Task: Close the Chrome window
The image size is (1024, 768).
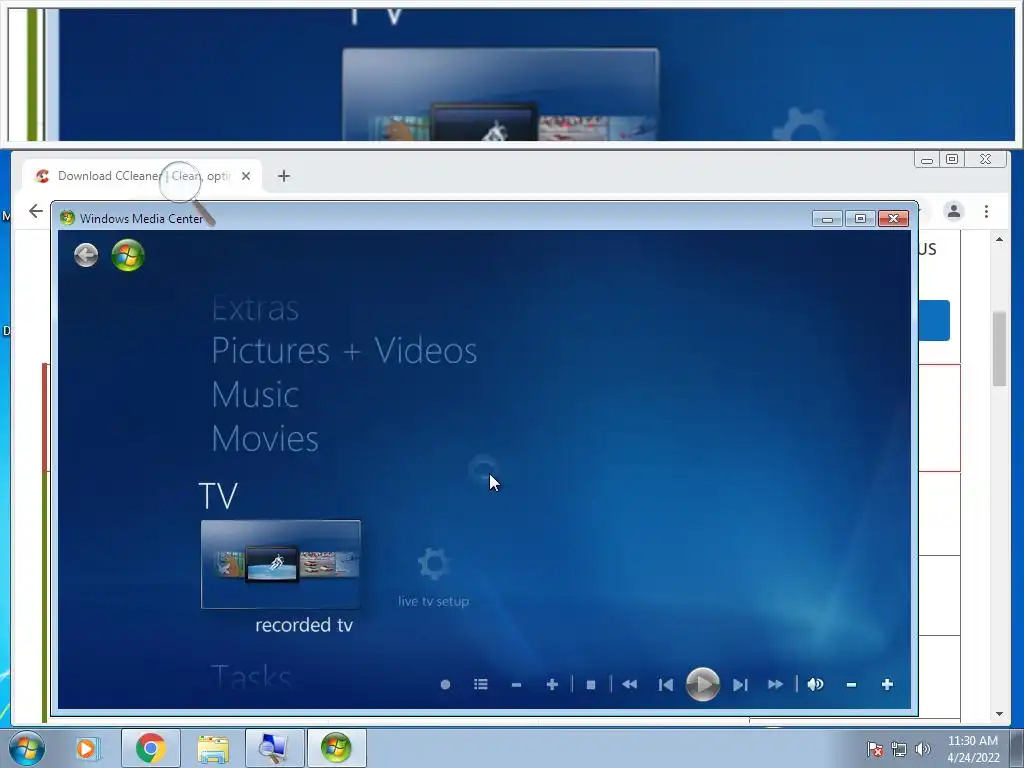Action: click(x=985, y=159)
